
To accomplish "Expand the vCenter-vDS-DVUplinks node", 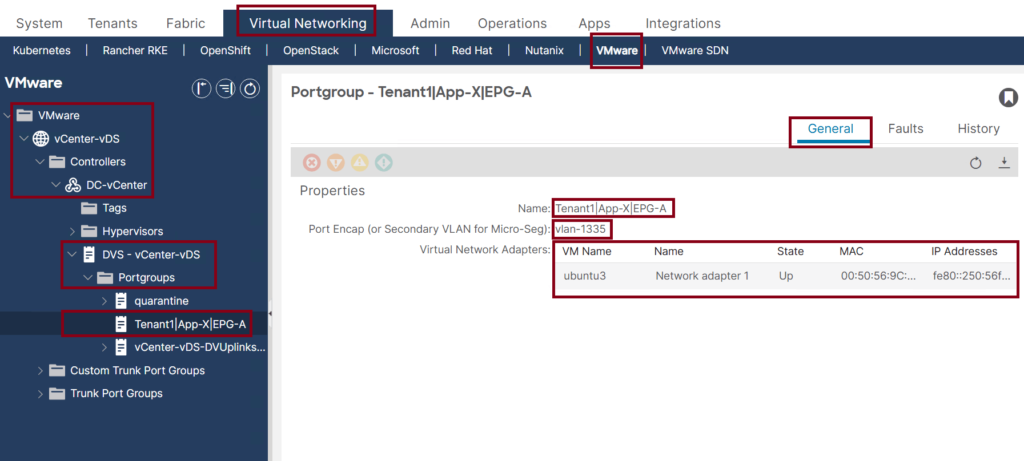I will point(104,347).
